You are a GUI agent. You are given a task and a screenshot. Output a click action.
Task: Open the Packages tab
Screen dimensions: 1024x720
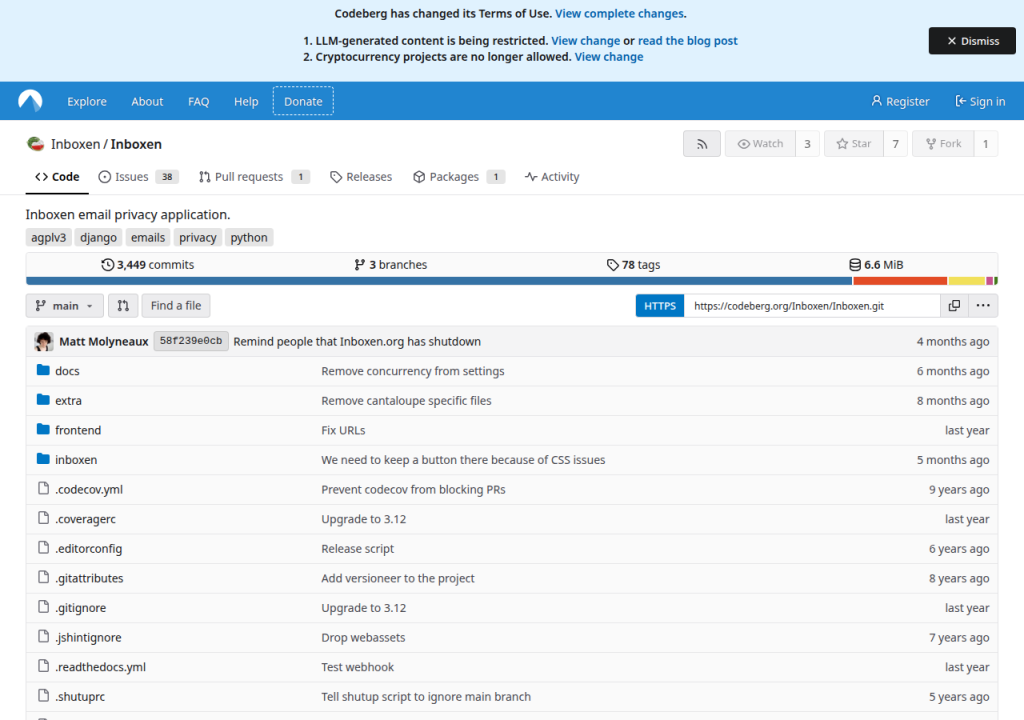(459, 177)
